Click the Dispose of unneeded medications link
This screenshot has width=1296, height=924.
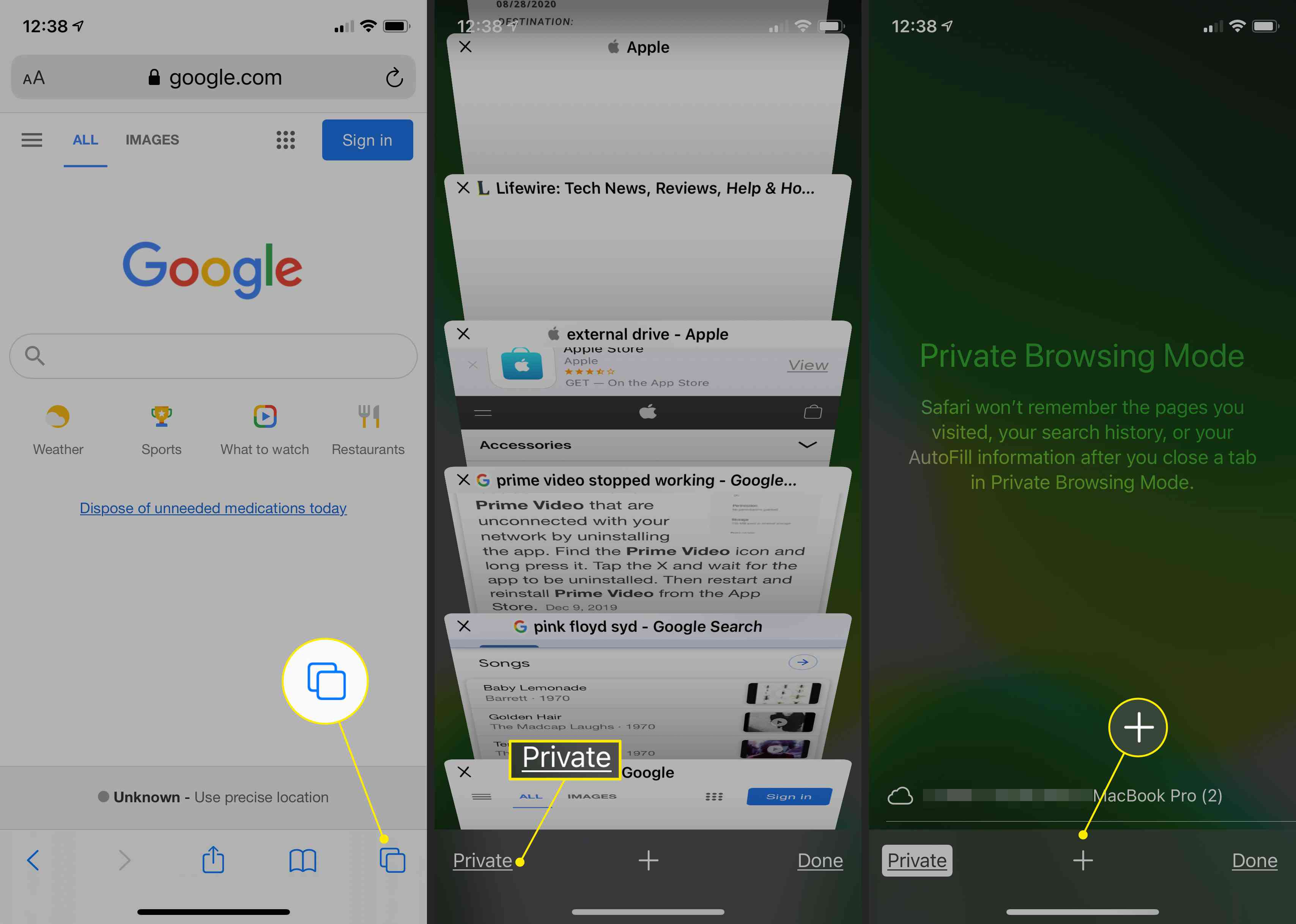coord(213,508)
